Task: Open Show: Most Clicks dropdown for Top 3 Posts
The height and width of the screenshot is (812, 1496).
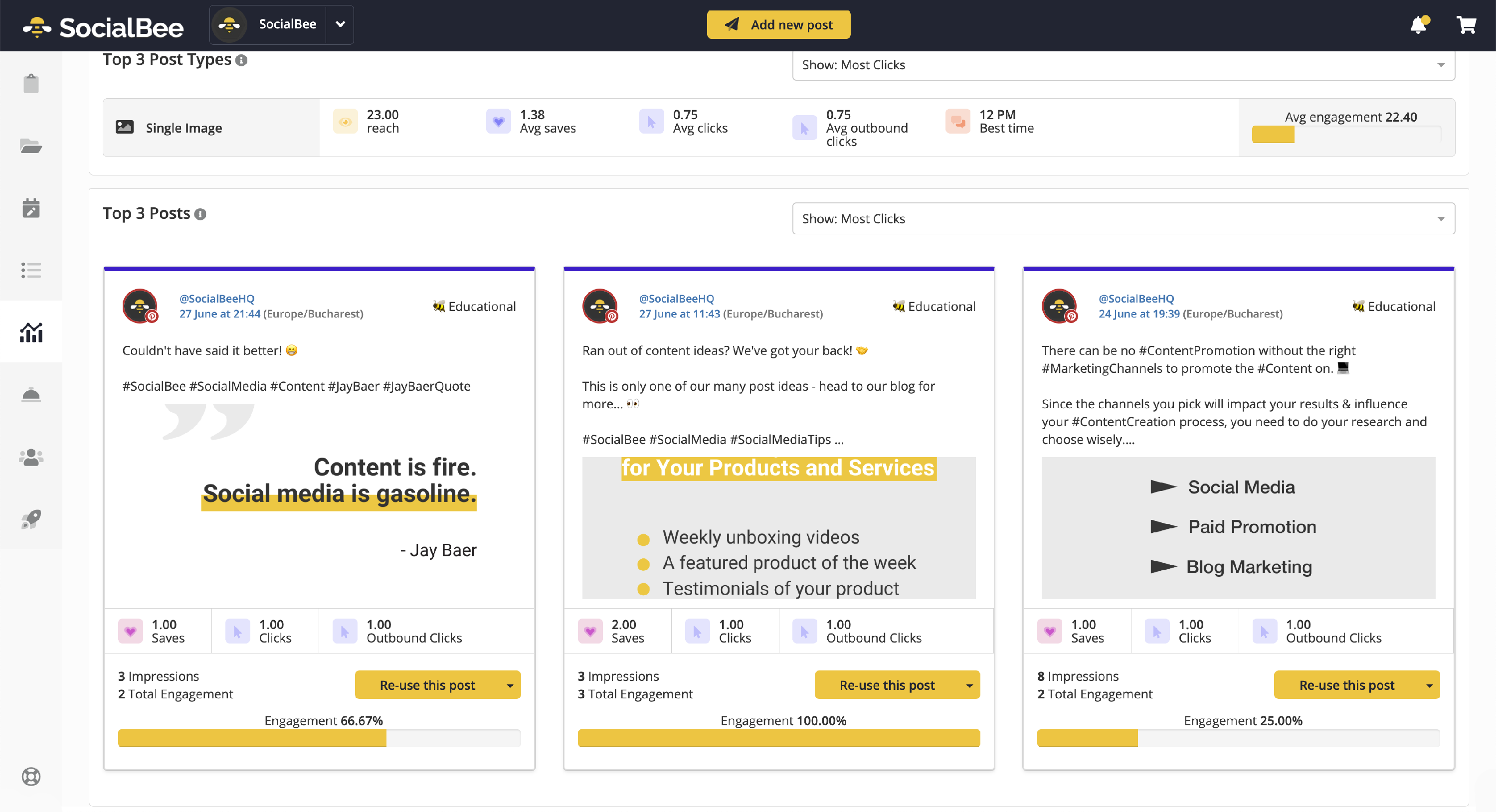Action: [1123, 218]
